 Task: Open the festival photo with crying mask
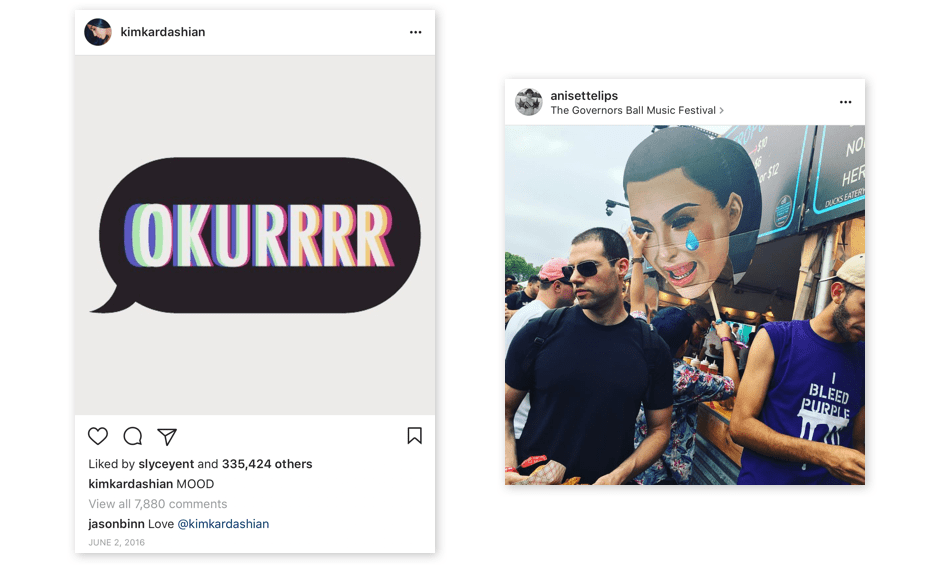[x=685, y=305]
